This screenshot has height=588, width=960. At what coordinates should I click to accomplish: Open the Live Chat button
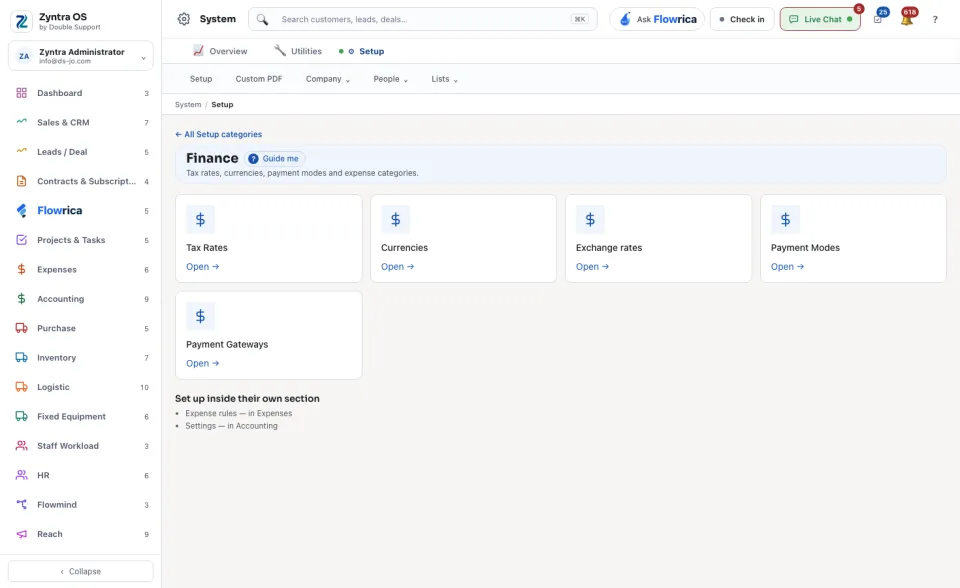point(820,19)
